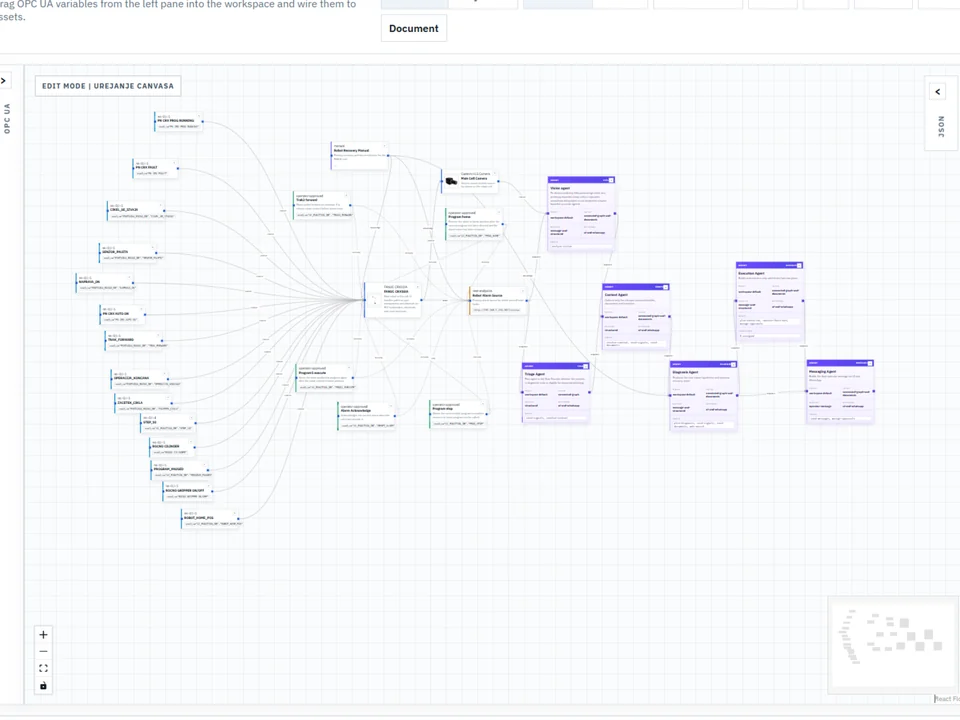Screen dimensions: 960x720
Task: Click the minimap overview panel
Action: pos(893,645)
